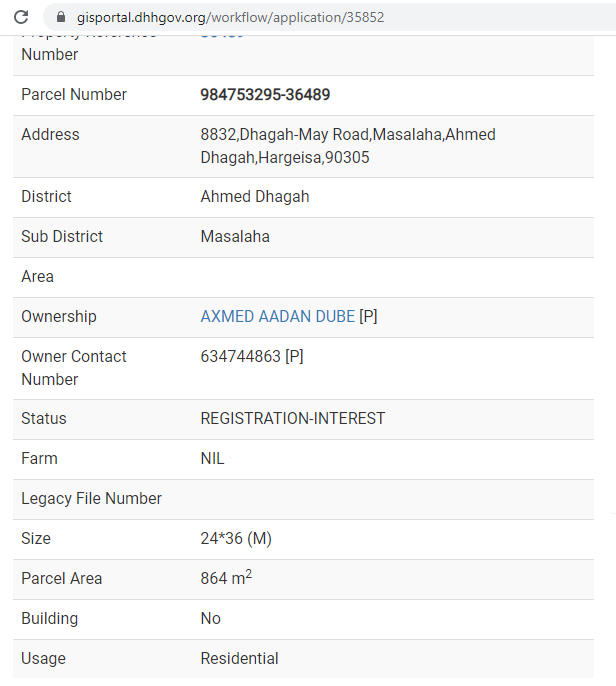616x686 pixels.
Task: Click the owner contact number 634744863
Action: point(240,356)
